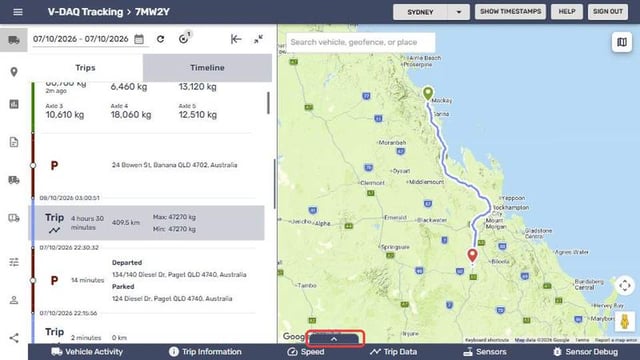This screenshot has height=360, width=640.
Task: Click the Keyboard shortcuts map link
Action: click(x=487, y=340)
